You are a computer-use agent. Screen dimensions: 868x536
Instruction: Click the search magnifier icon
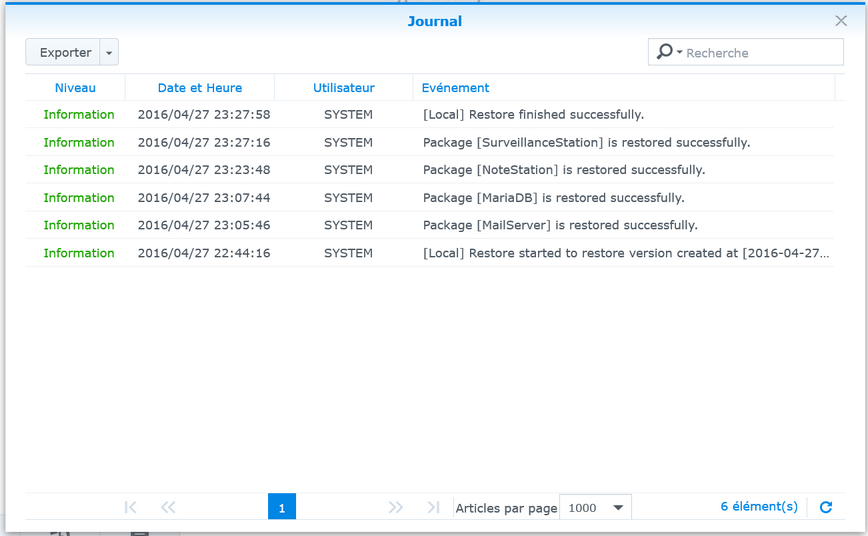coord(665,52)
